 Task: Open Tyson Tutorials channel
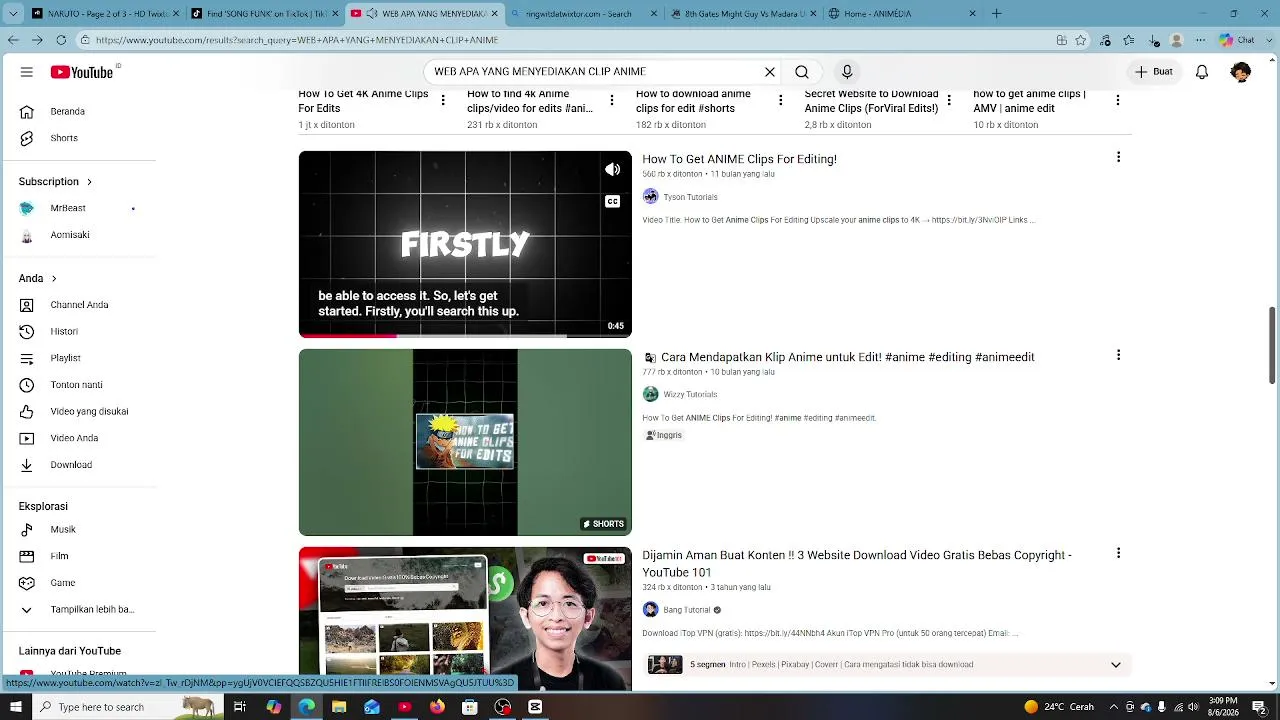coord(690,197)
